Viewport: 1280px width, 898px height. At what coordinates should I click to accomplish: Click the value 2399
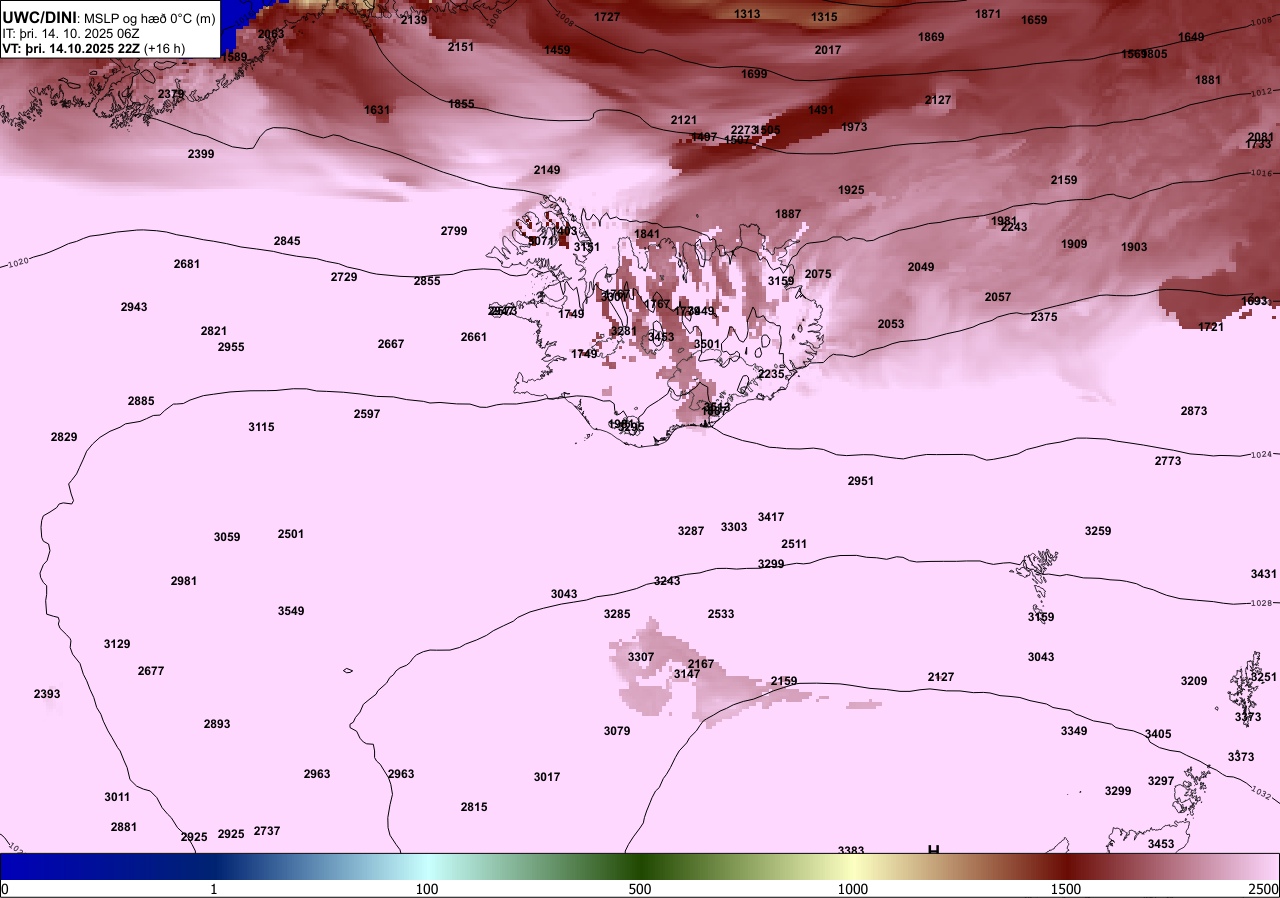pos(201,154)
